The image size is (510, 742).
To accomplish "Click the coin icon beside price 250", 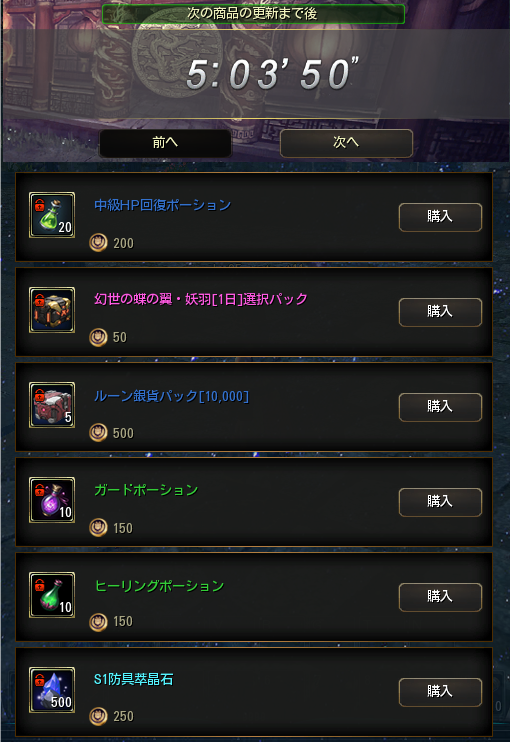I will (x=98, y=716).
